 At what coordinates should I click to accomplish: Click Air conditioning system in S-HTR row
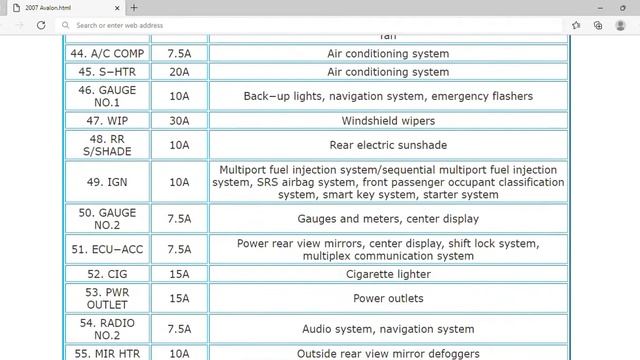(388, 72)
